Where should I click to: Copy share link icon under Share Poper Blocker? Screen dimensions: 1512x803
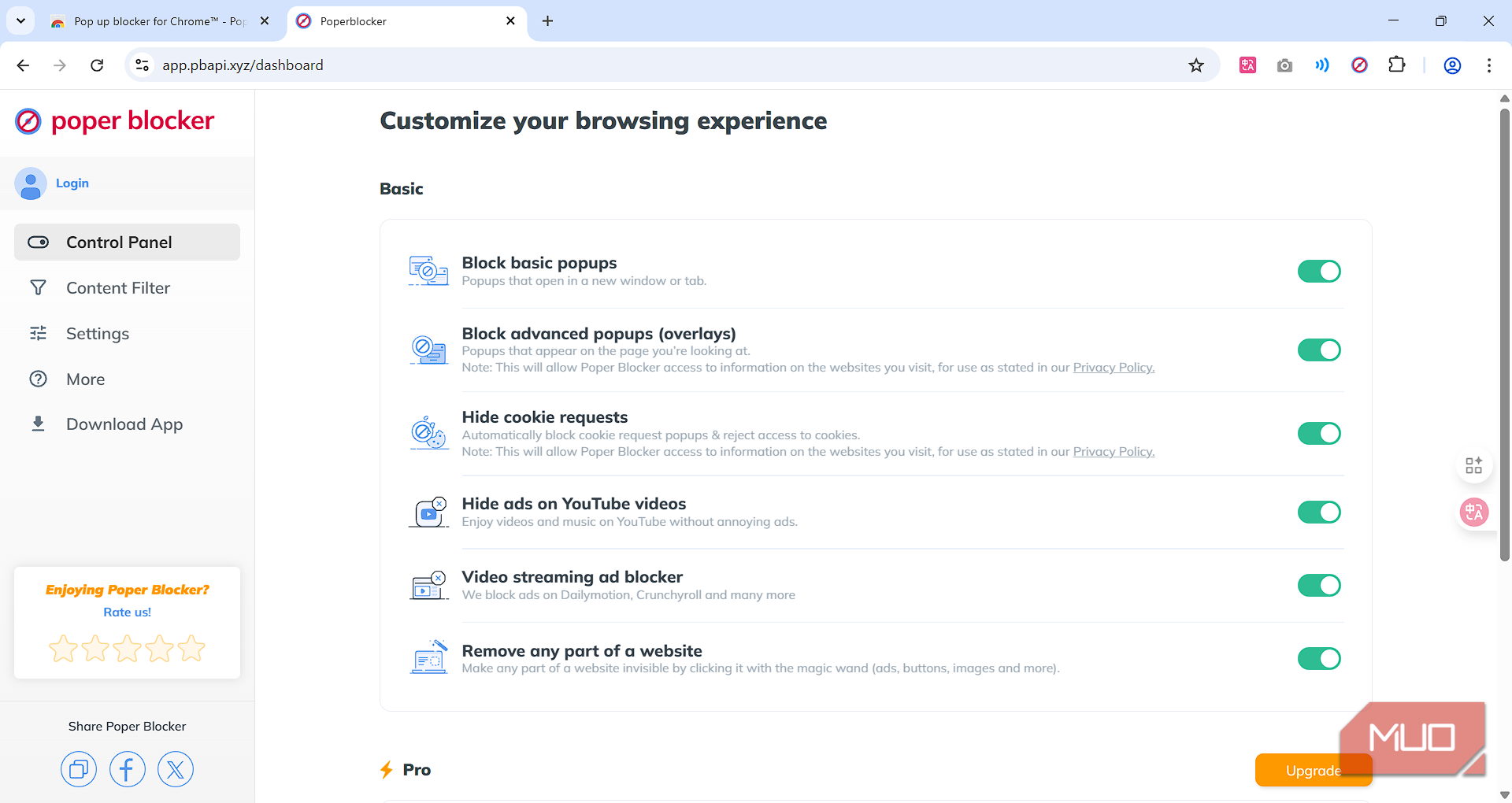[79, 769]
